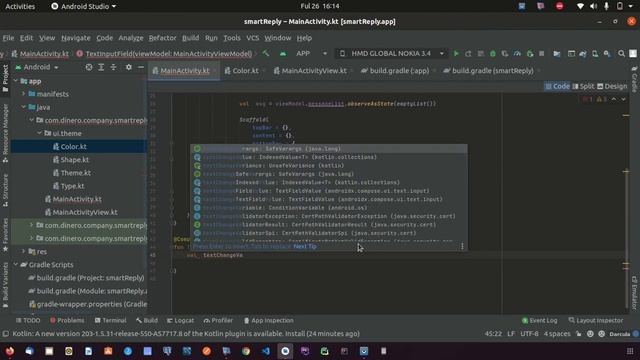The height and width of the screenshot is (360, 640).
Task: Open the Profile app gauge icon
Action: click(517, 53)
